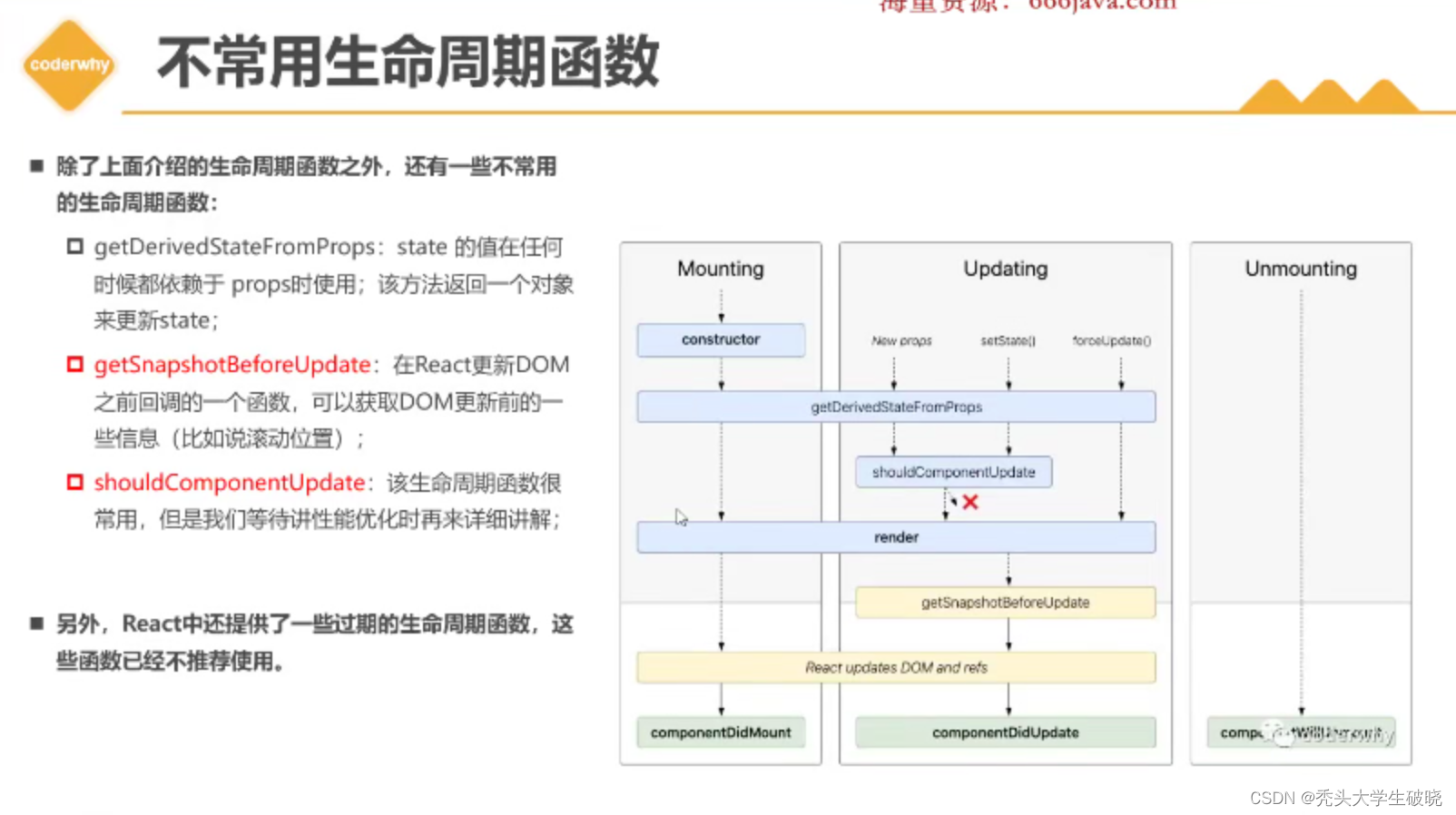Click the coderwhy logo badge
The height and width of the screenshot is (815, 1456).
[x=69, y=65]
